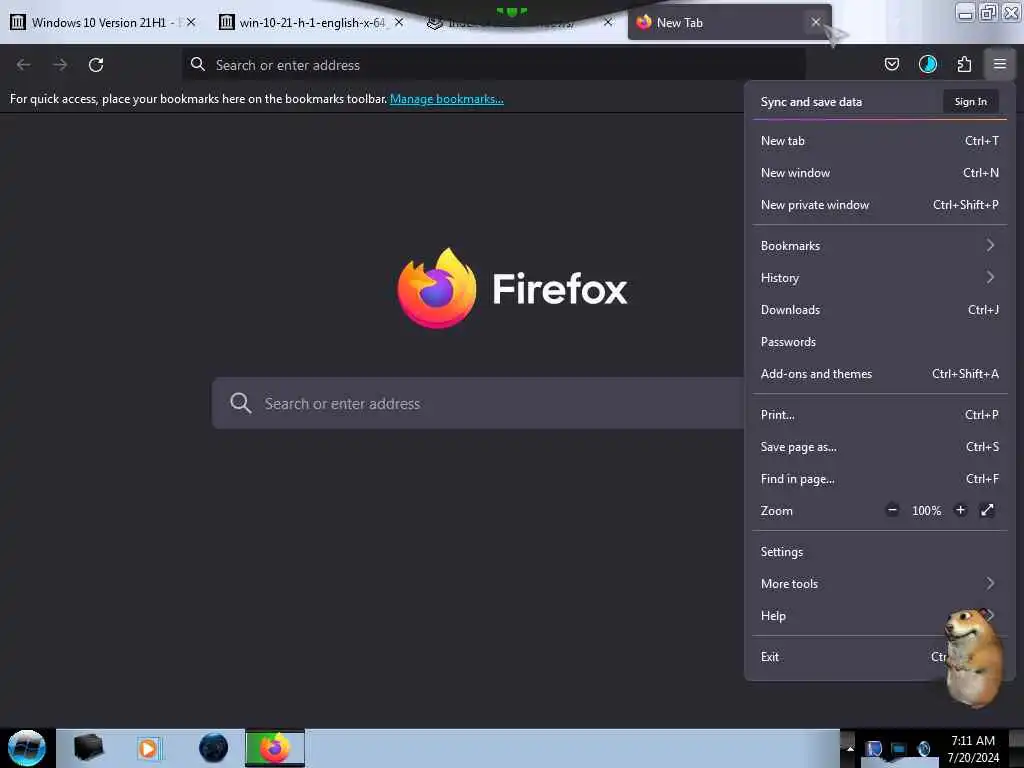Click the Sign In button
The width and height of the screenshot is (1024, 768).
970,101
